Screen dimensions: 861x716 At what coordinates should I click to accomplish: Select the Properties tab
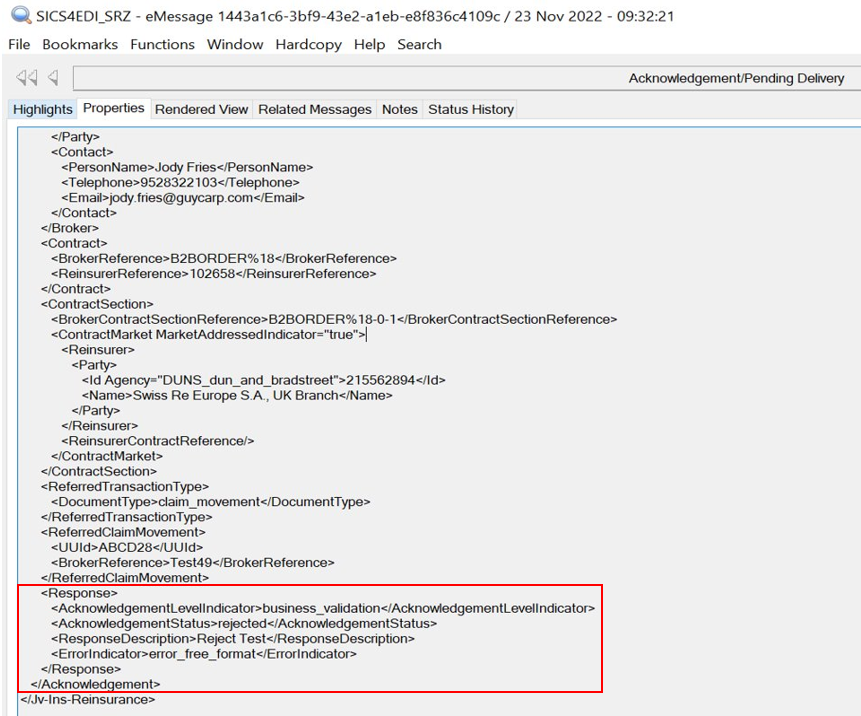pos(114,108)
